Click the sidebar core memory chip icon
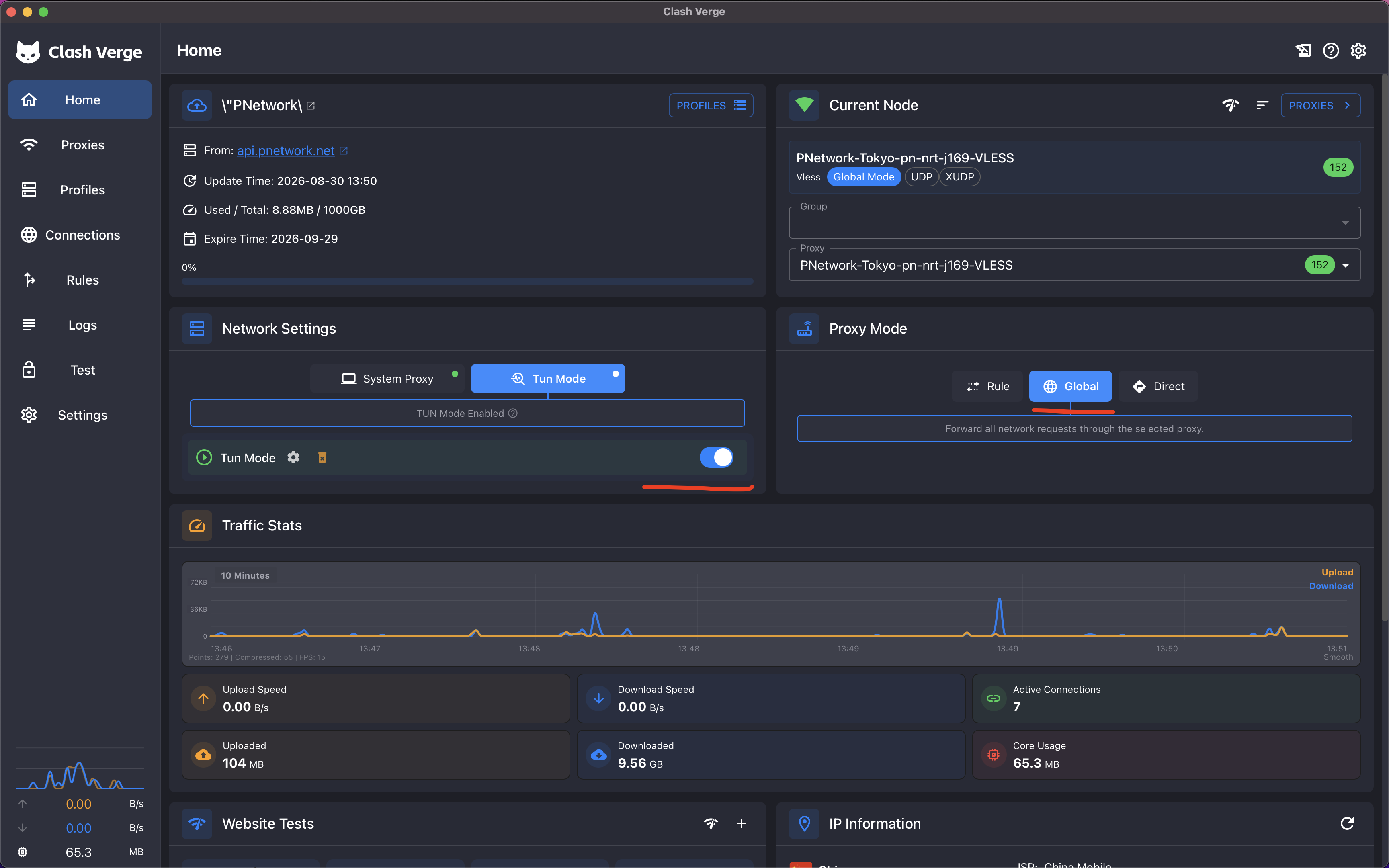The image size is (1389, 868). [23, 852]
